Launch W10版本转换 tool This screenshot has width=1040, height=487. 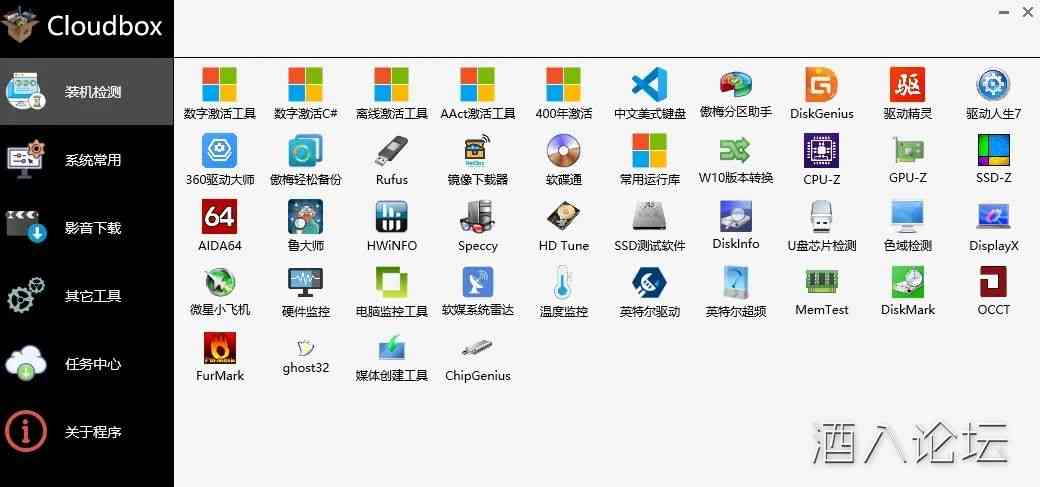click(x=736, y=151)
